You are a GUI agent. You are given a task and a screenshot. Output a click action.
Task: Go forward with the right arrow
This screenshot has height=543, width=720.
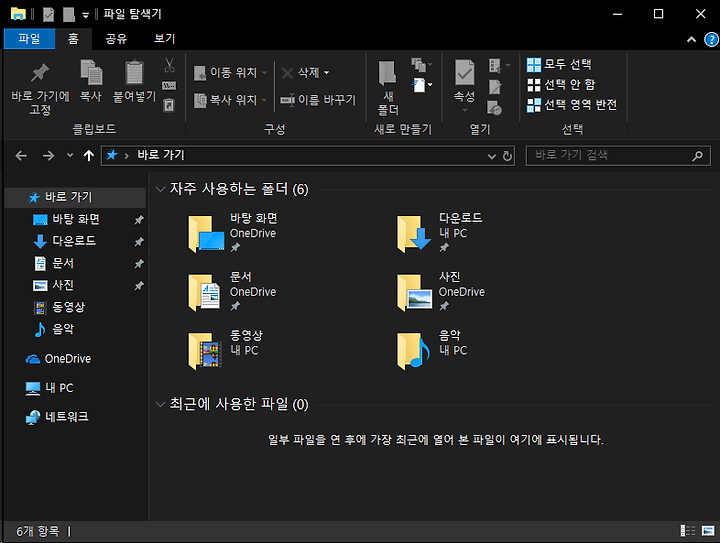coord(48,156)
